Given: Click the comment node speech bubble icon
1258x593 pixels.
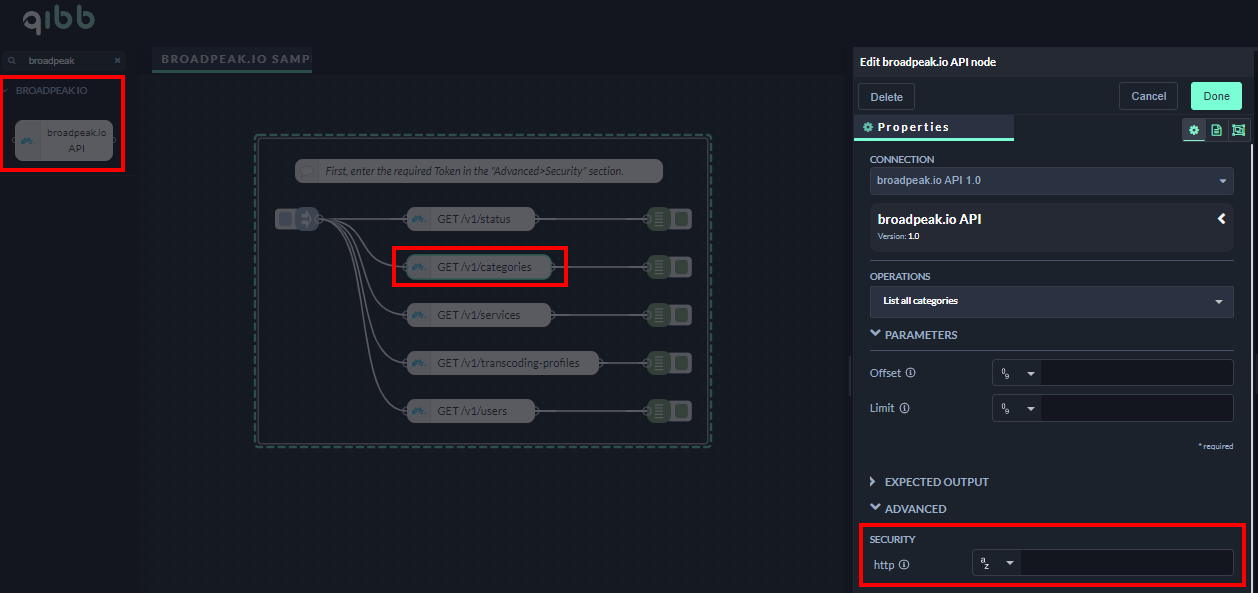Looking at the screenshot, I should point(308,171).
